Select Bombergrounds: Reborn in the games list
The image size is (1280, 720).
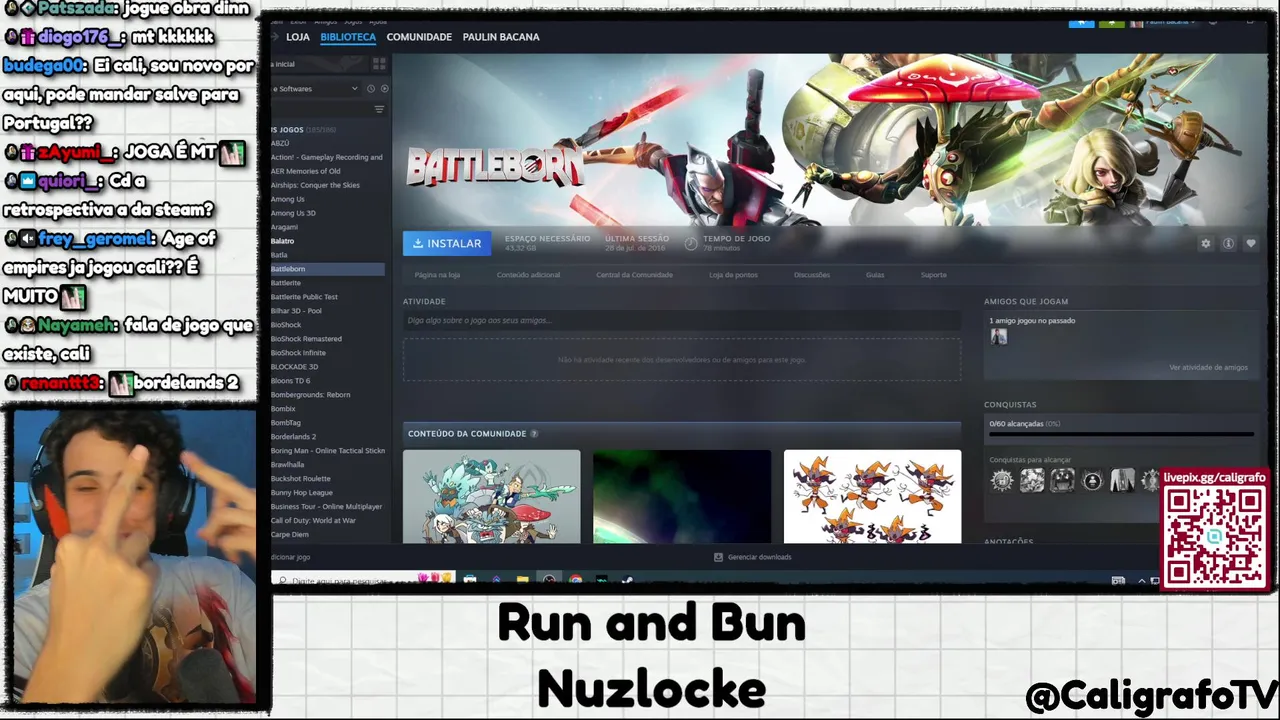coord(311,395)
